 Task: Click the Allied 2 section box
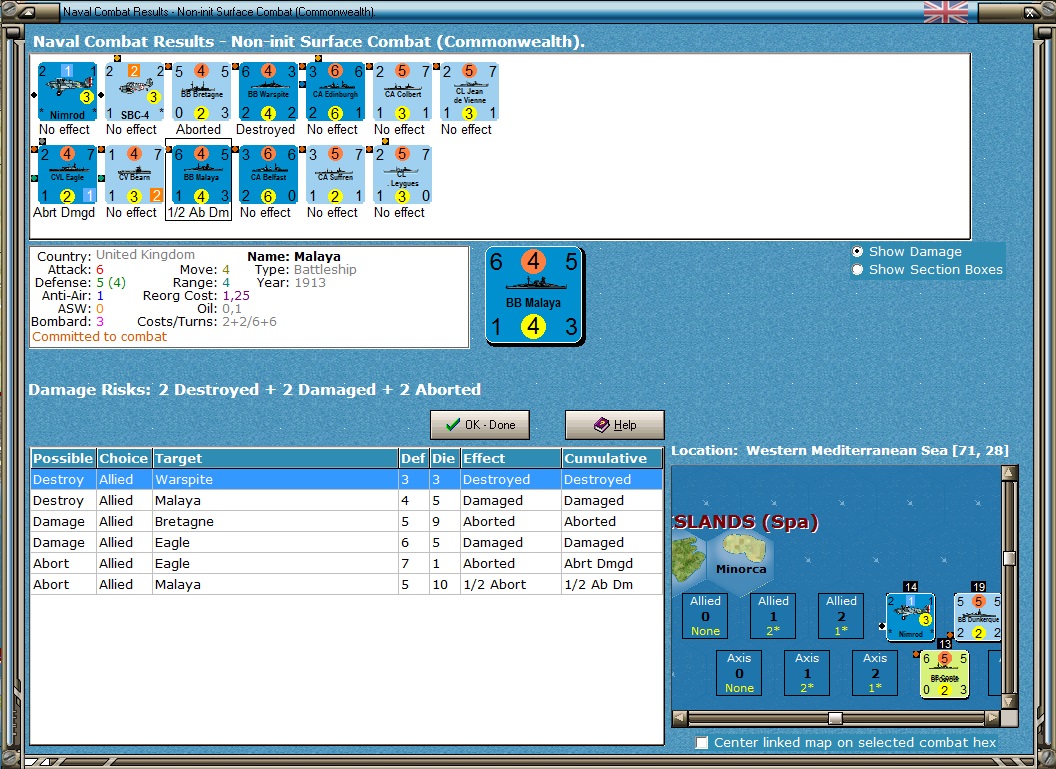pos(841,615)
